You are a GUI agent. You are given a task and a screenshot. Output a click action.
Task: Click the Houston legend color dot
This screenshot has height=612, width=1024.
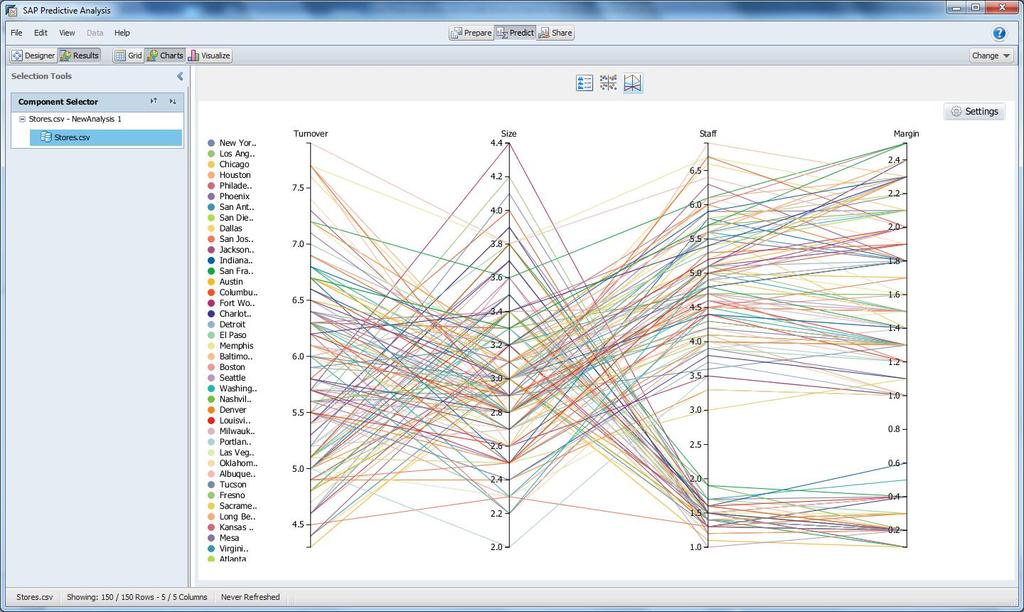(x=211, y=175)
